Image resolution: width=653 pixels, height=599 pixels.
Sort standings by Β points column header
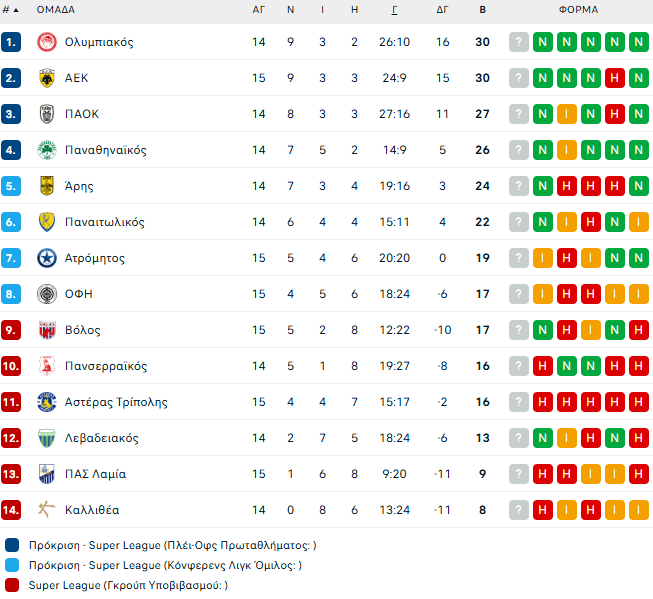483,10
